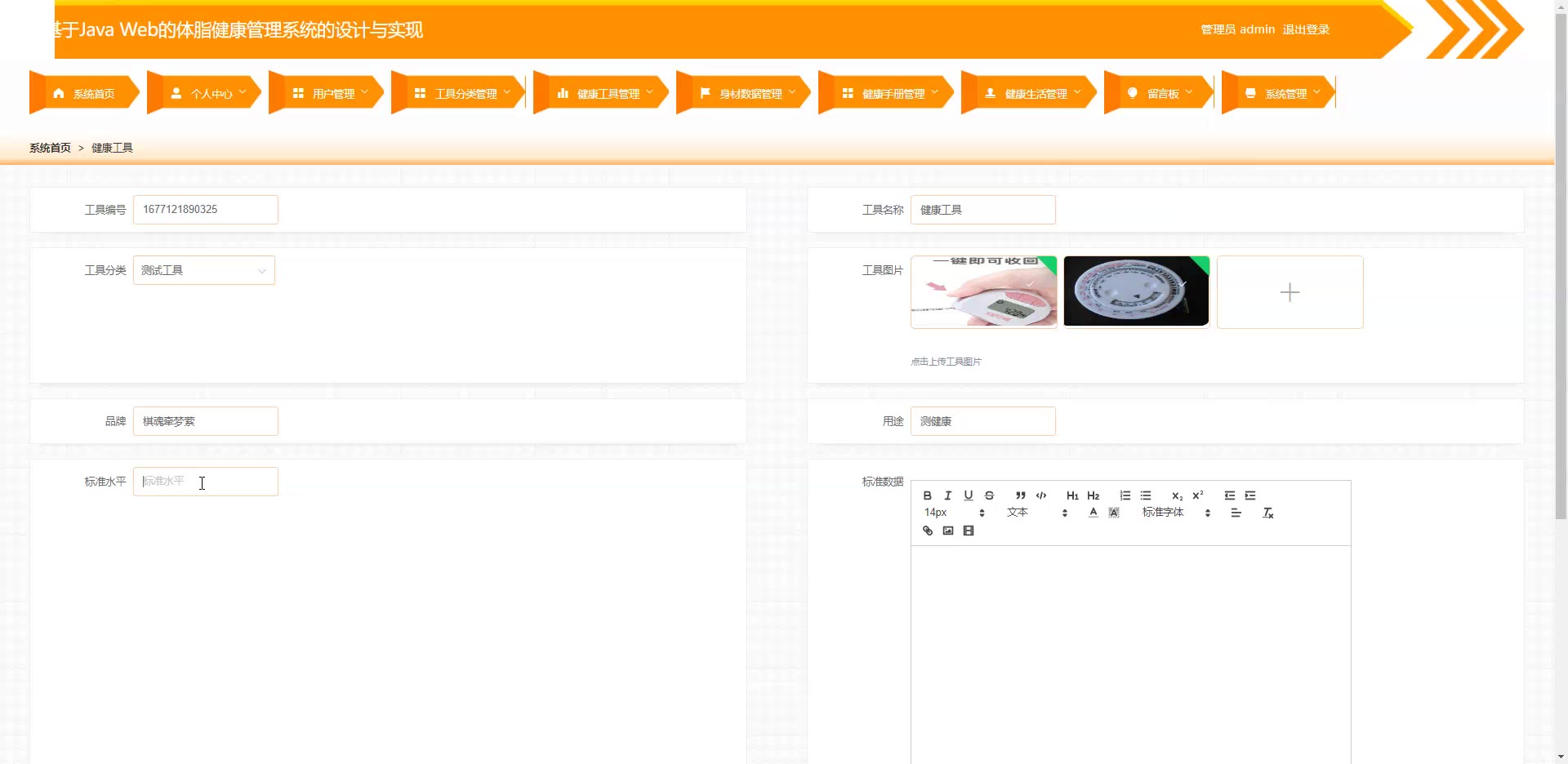Create a bulleted list
The width and height of the screenshot is (1568, 764).
pos(1146,495)
